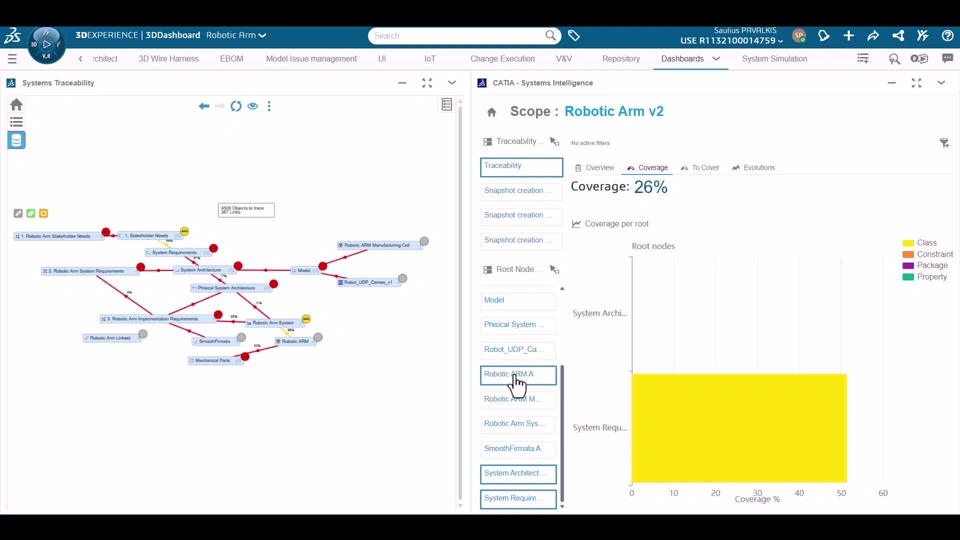960x540 pixels.
Task: Select the Traceability list item
Action: pyautogui.click(x=521, y=167)
